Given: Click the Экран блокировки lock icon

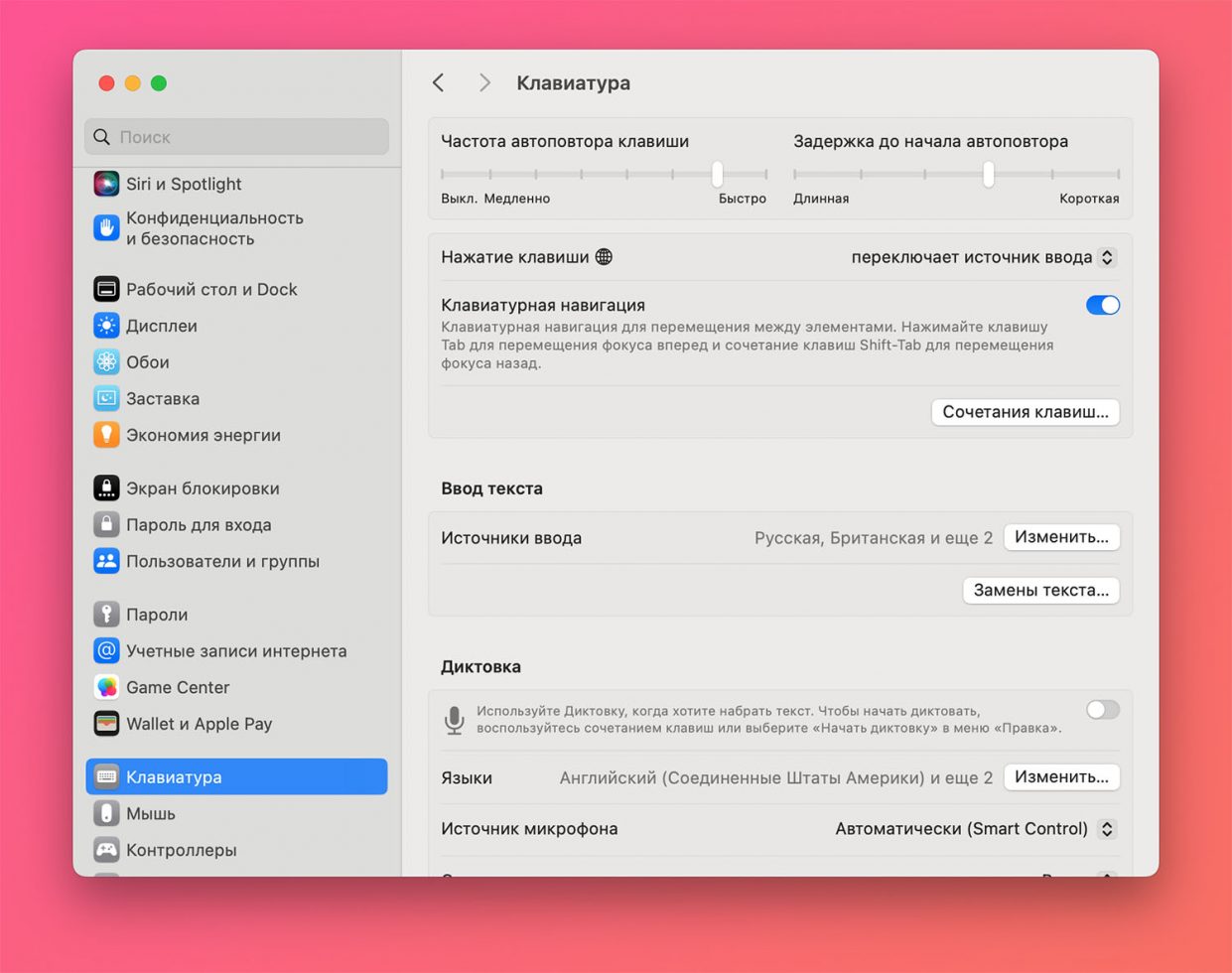Looking at the screenshot, I should [106, 488].
